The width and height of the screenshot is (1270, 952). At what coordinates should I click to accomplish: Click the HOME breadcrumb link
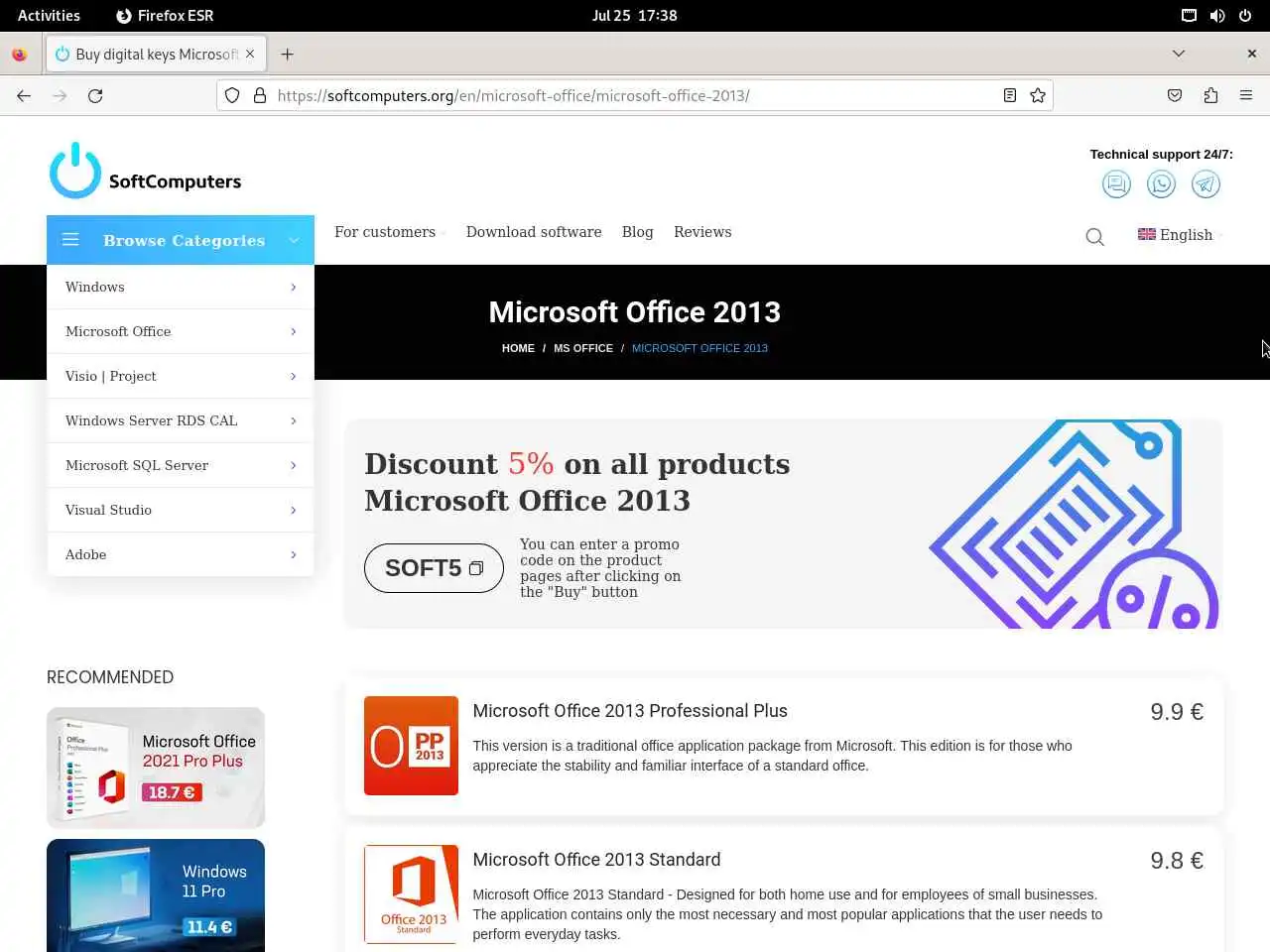click(x=518, y=348)
